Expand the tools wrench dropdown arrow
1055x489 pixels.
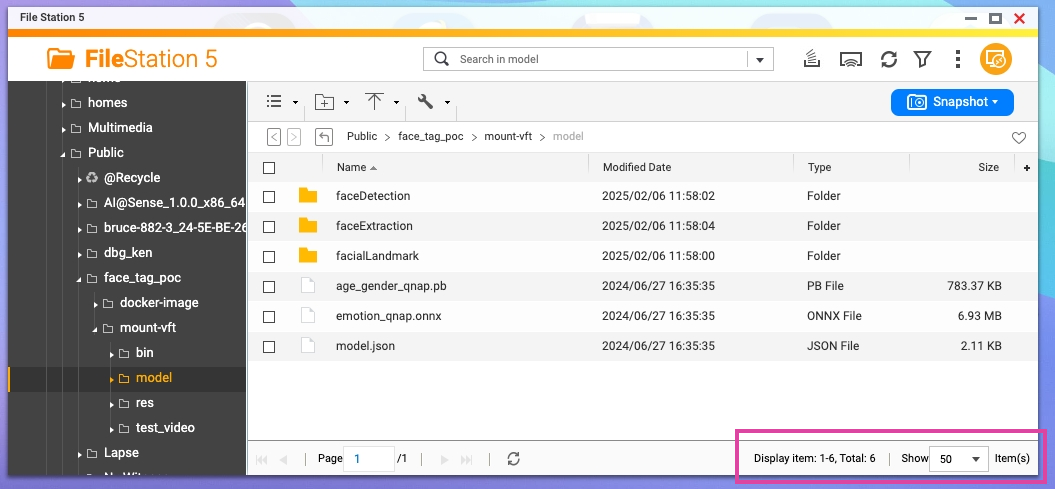447,103
